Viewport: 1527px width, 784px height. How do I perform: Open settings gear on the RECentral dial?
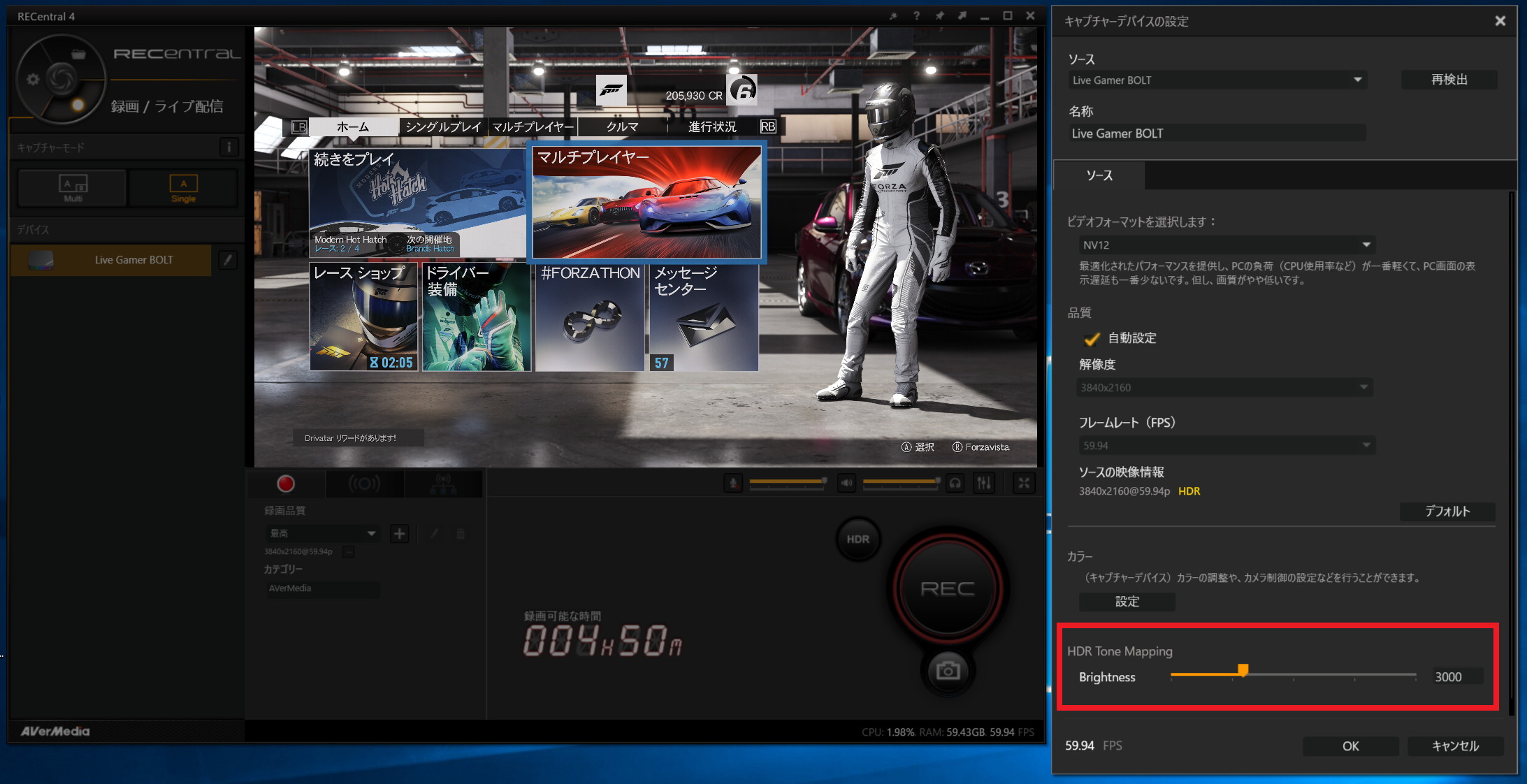[x=33, y=79]
